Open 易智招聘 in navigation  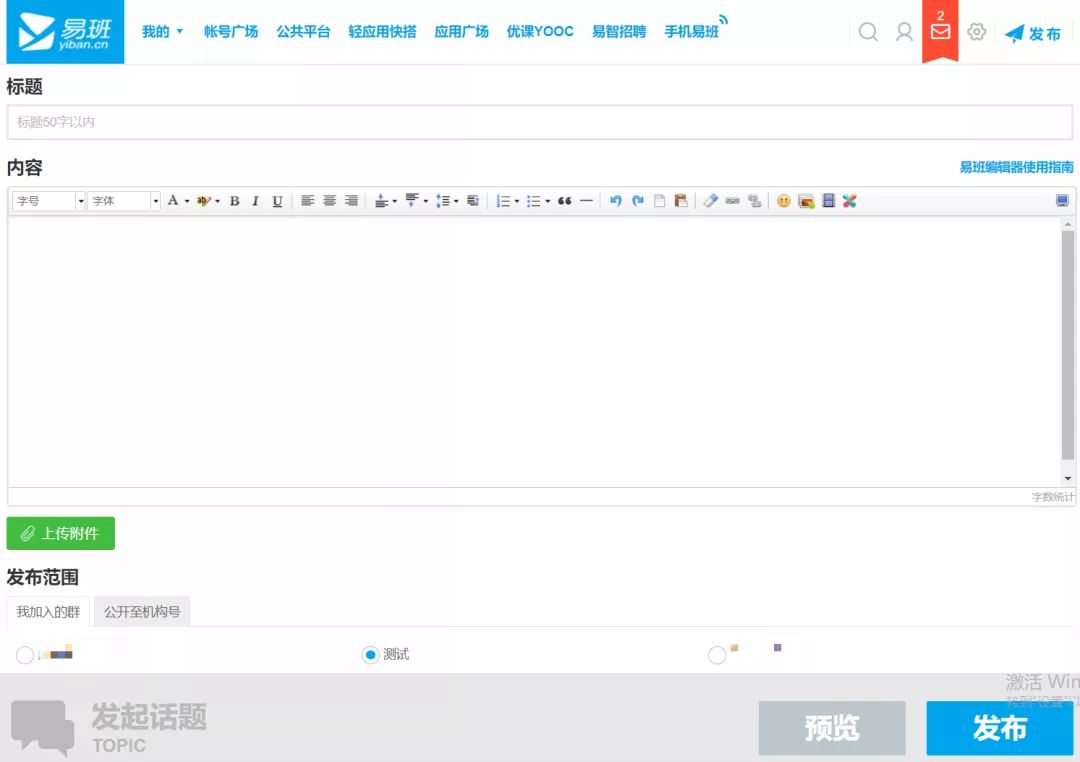point(619,32)
